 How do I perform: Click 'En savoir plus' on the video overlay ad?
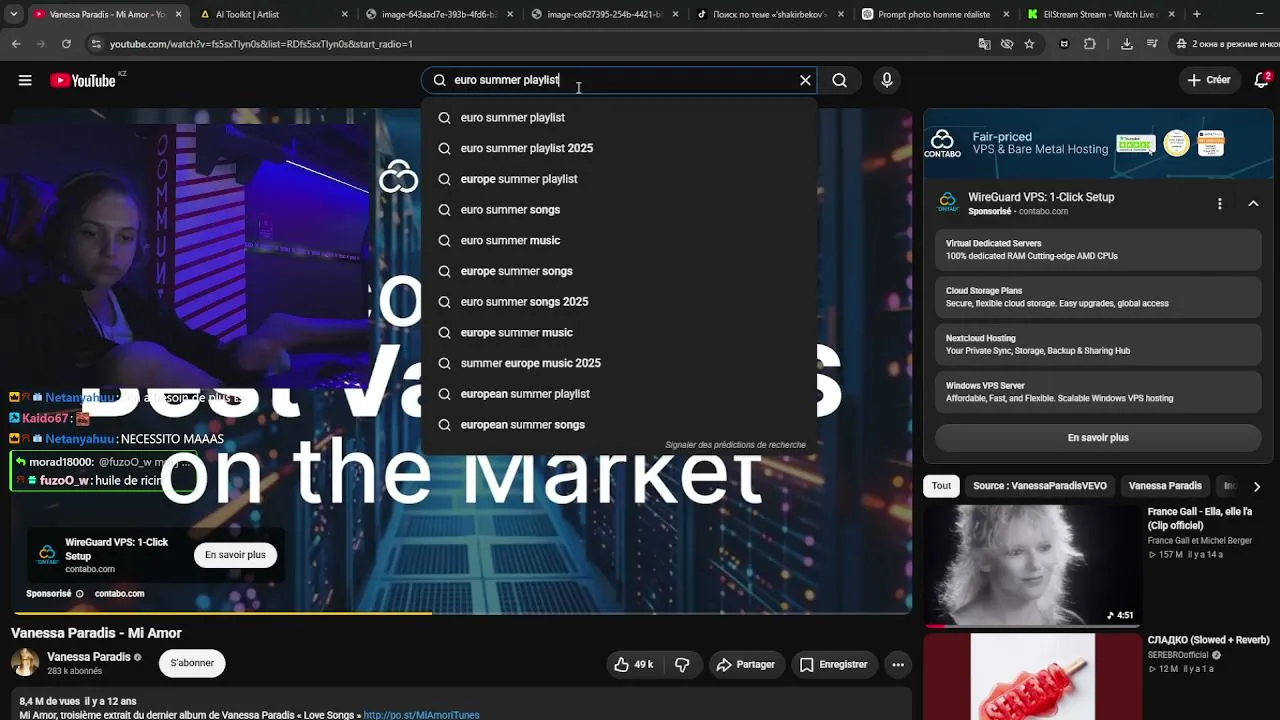coord(235,555)
